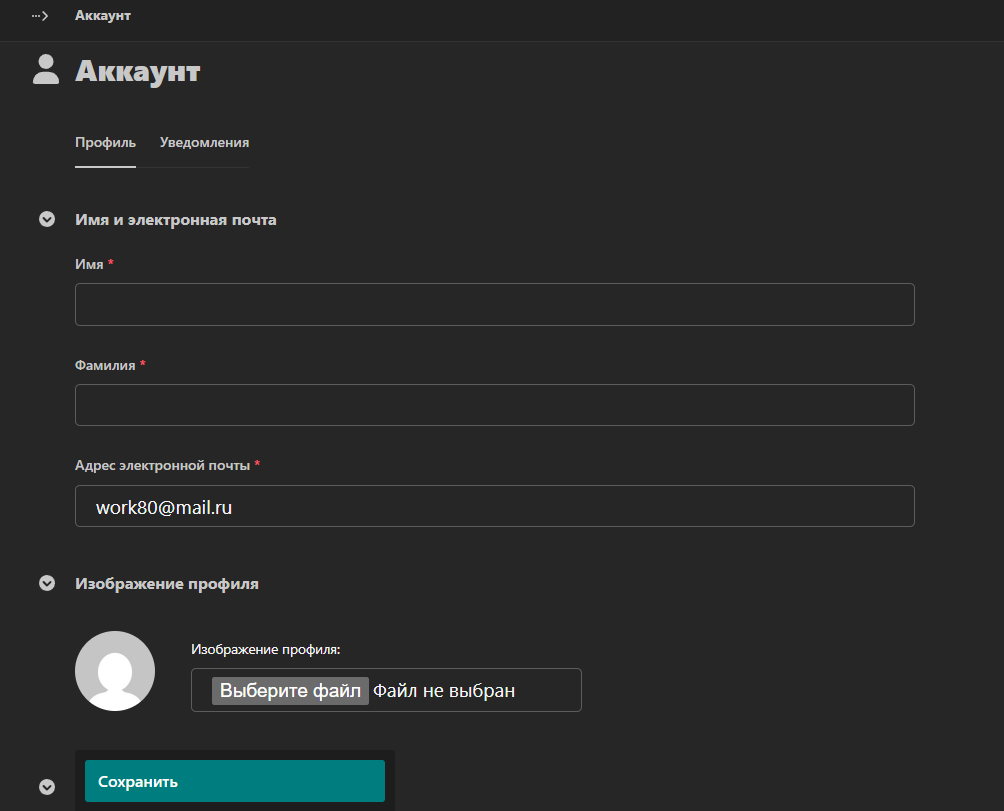Collapse the Имя и электронная почта section
The width and height of the screenshot is (1004, 811).
point(47,220)
